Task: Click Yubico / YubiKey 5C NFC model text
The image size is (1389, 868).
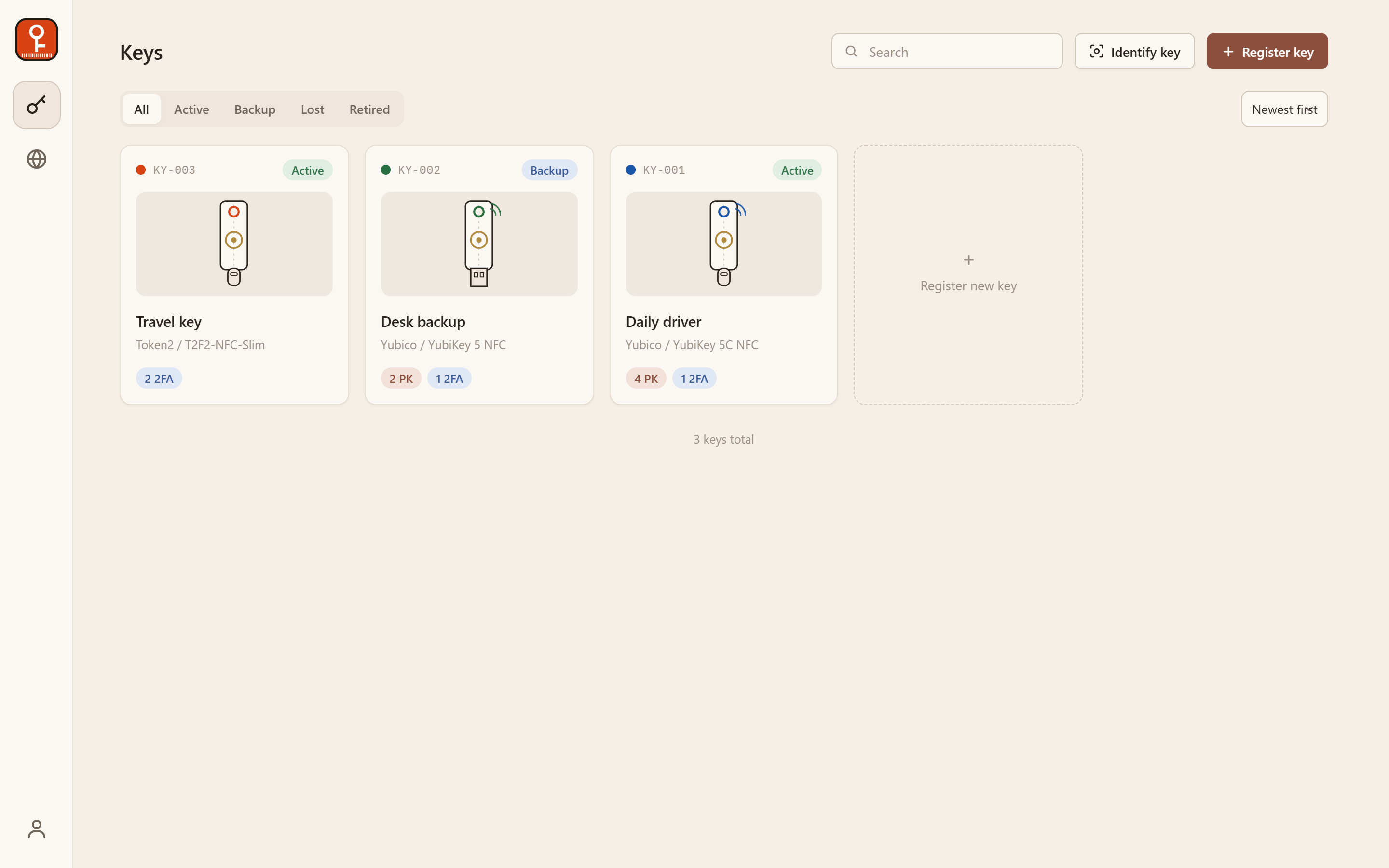Action: pos(692,345)
